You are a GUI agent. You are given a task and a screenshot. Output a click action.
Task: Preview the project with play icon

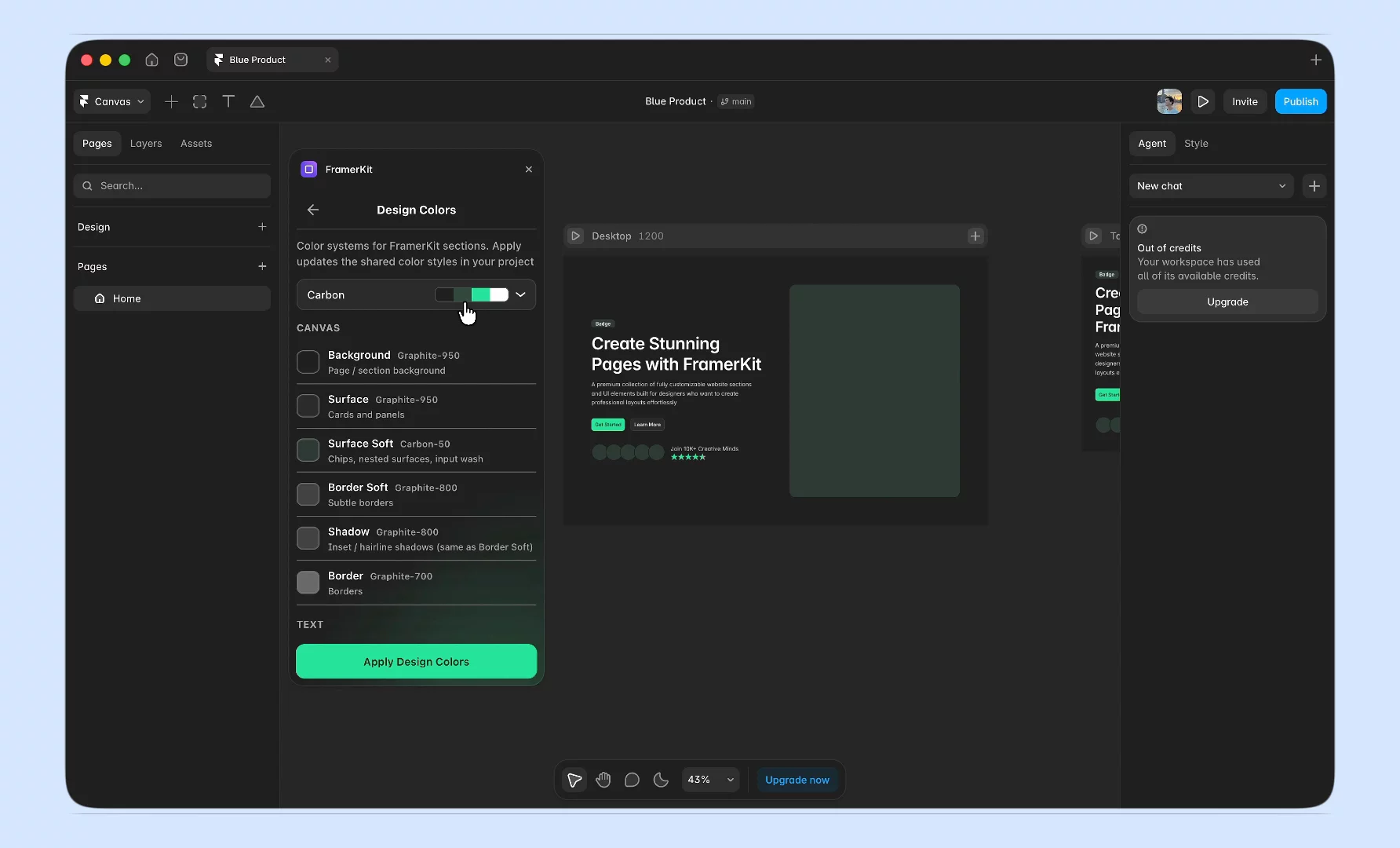coord(1202,101)
